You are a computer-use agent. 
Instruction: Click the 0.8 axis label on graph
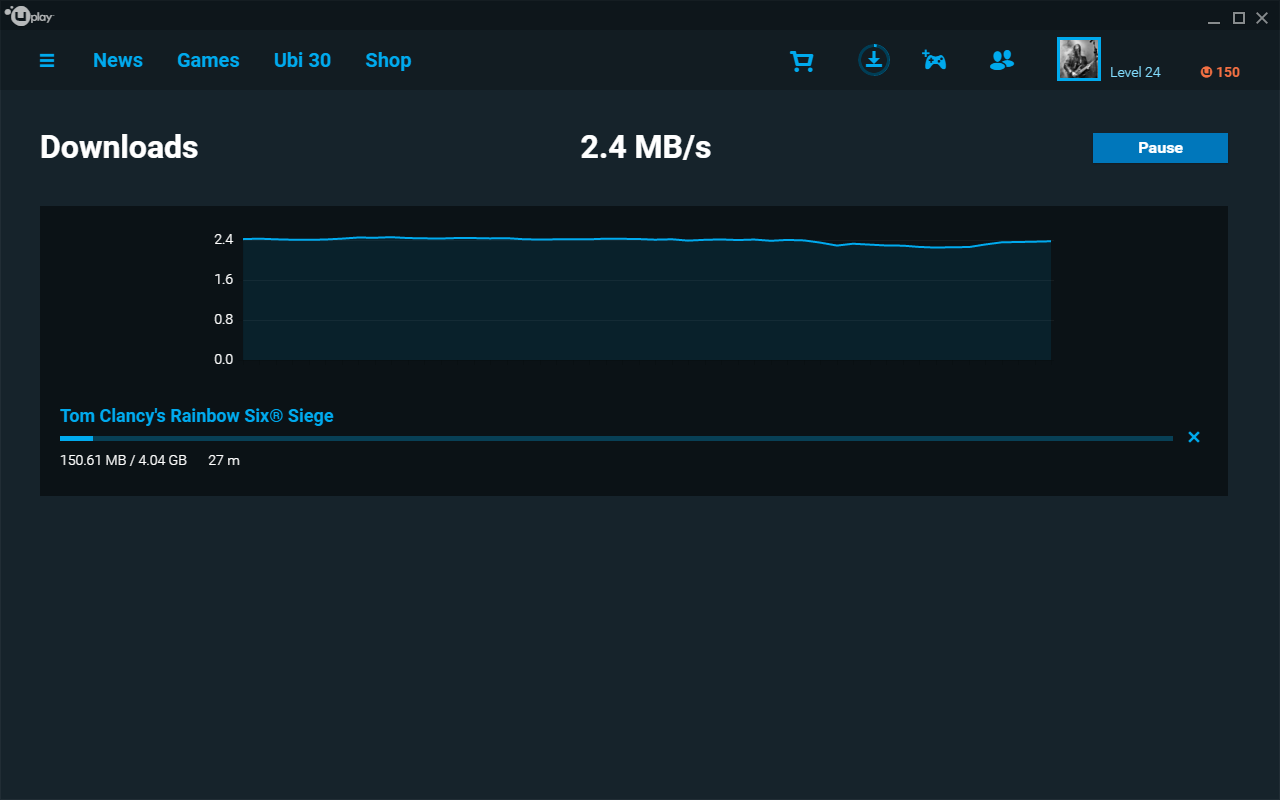point(223,319)
